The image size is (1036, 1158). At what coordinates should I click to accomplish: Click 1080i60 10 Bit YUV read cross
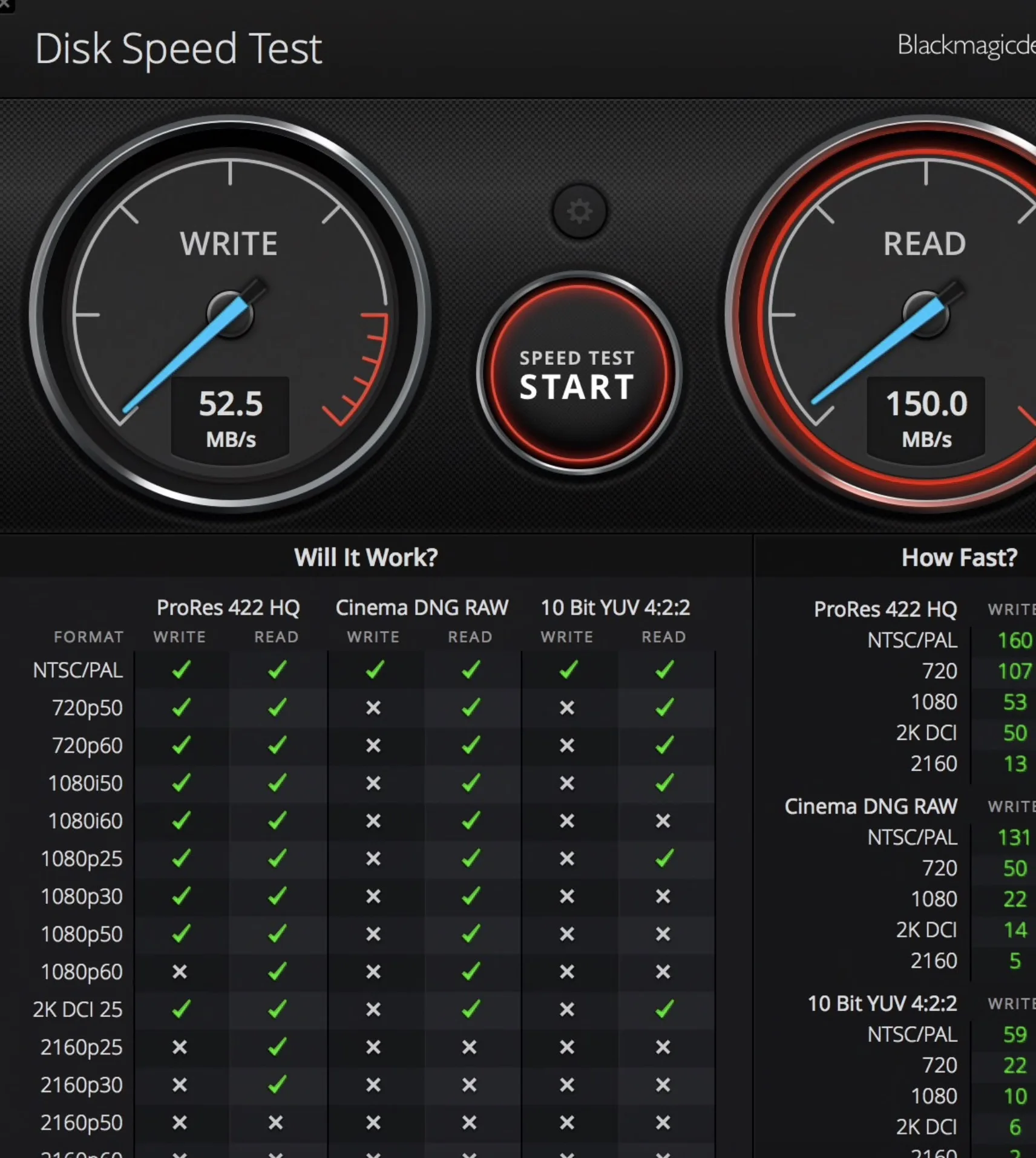(x=663, y=821)
